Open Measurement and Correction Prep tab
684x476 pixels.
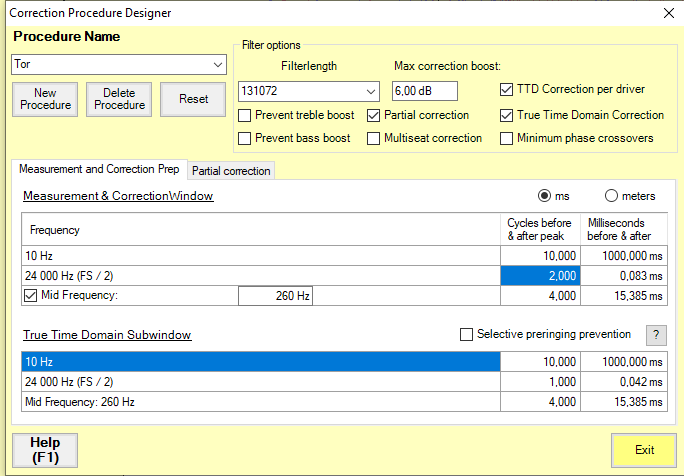(99, 170)
